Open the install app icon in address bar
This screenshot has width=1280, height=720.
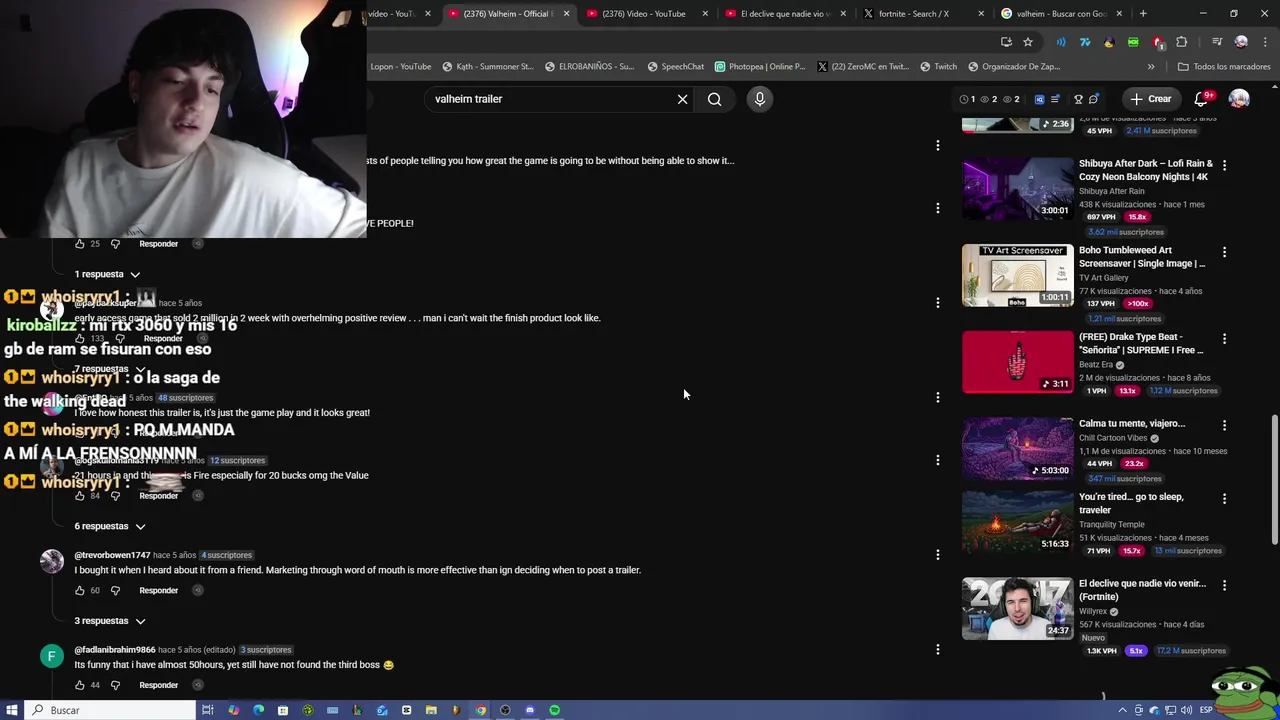pos(1006,42)
